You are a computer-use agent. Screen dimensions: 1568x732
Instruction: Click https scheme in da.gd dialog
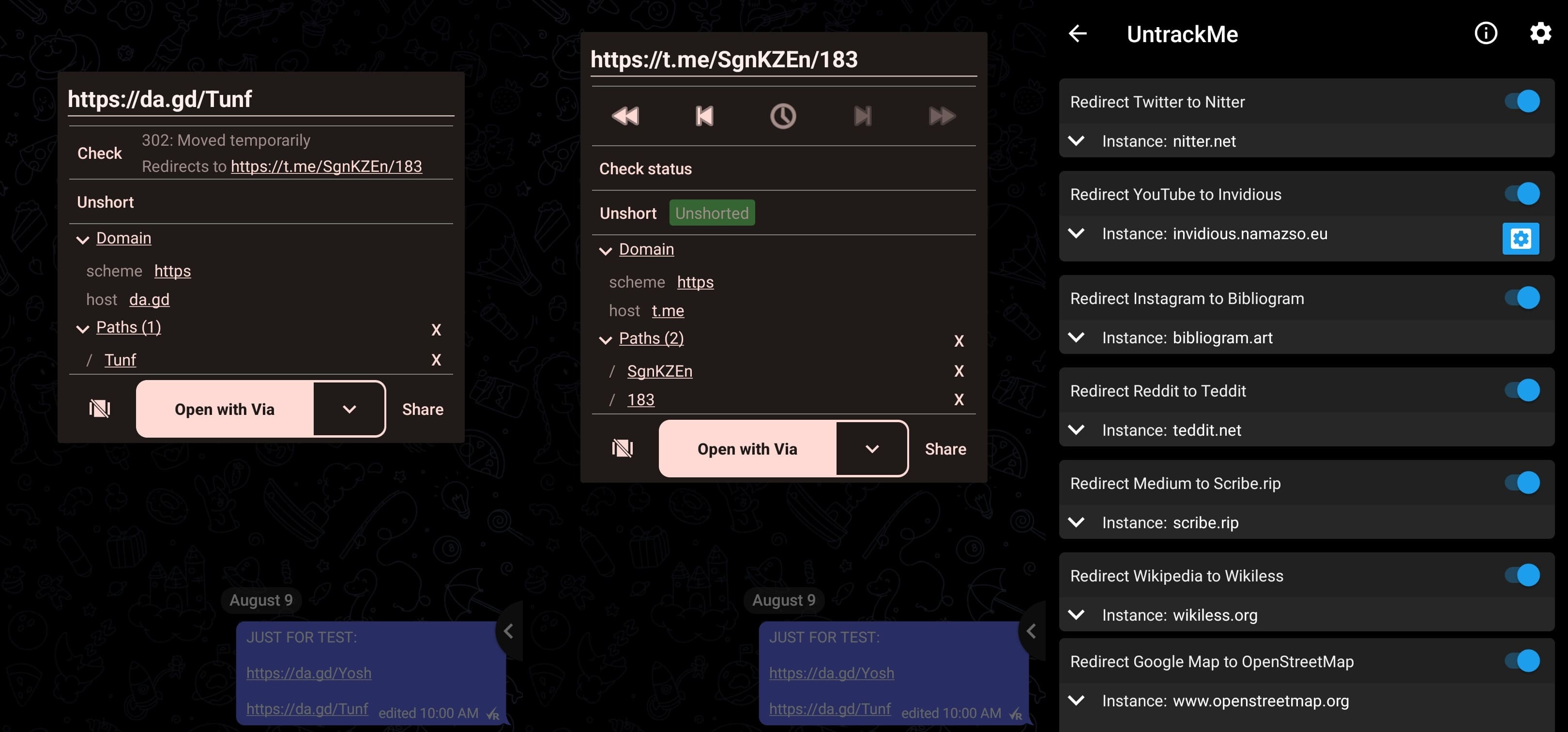click(172, 271)
